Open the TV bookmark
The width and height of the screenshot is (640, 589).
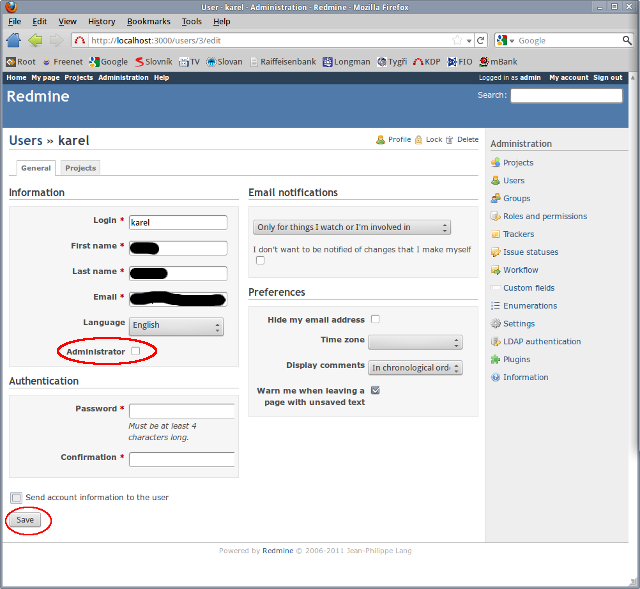189,62
